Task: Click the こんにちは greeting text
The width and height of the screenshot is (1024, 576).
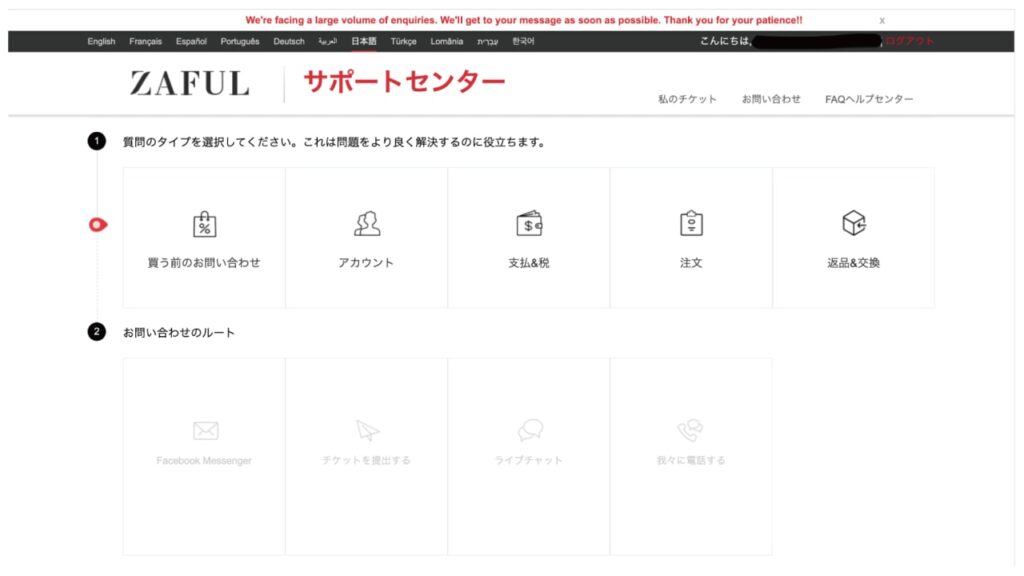Action: click(x=726, y=41)
